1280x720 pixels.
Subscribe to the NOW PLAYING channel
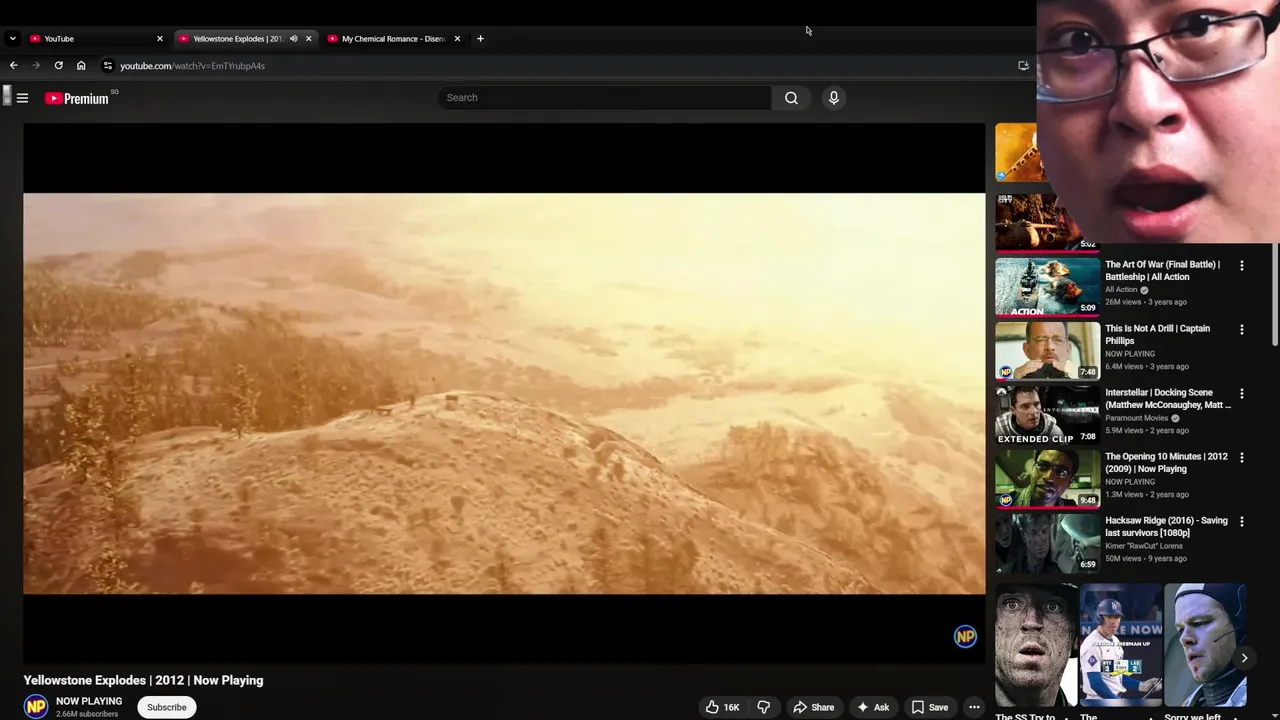pos(167,707)
